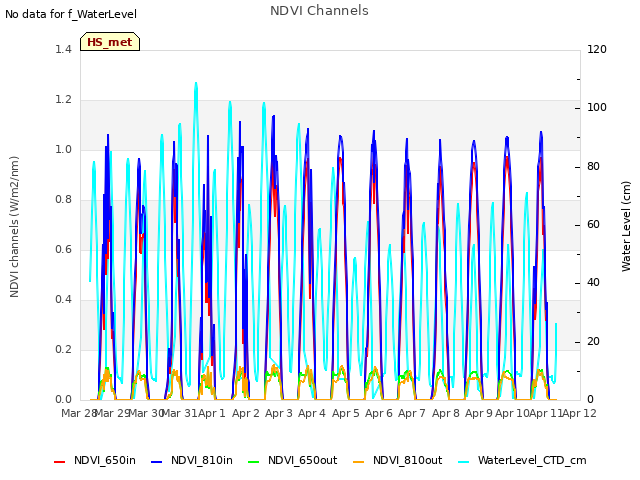
Task: Click the 100 right axis tick label
Action: (x=597, y=108)
